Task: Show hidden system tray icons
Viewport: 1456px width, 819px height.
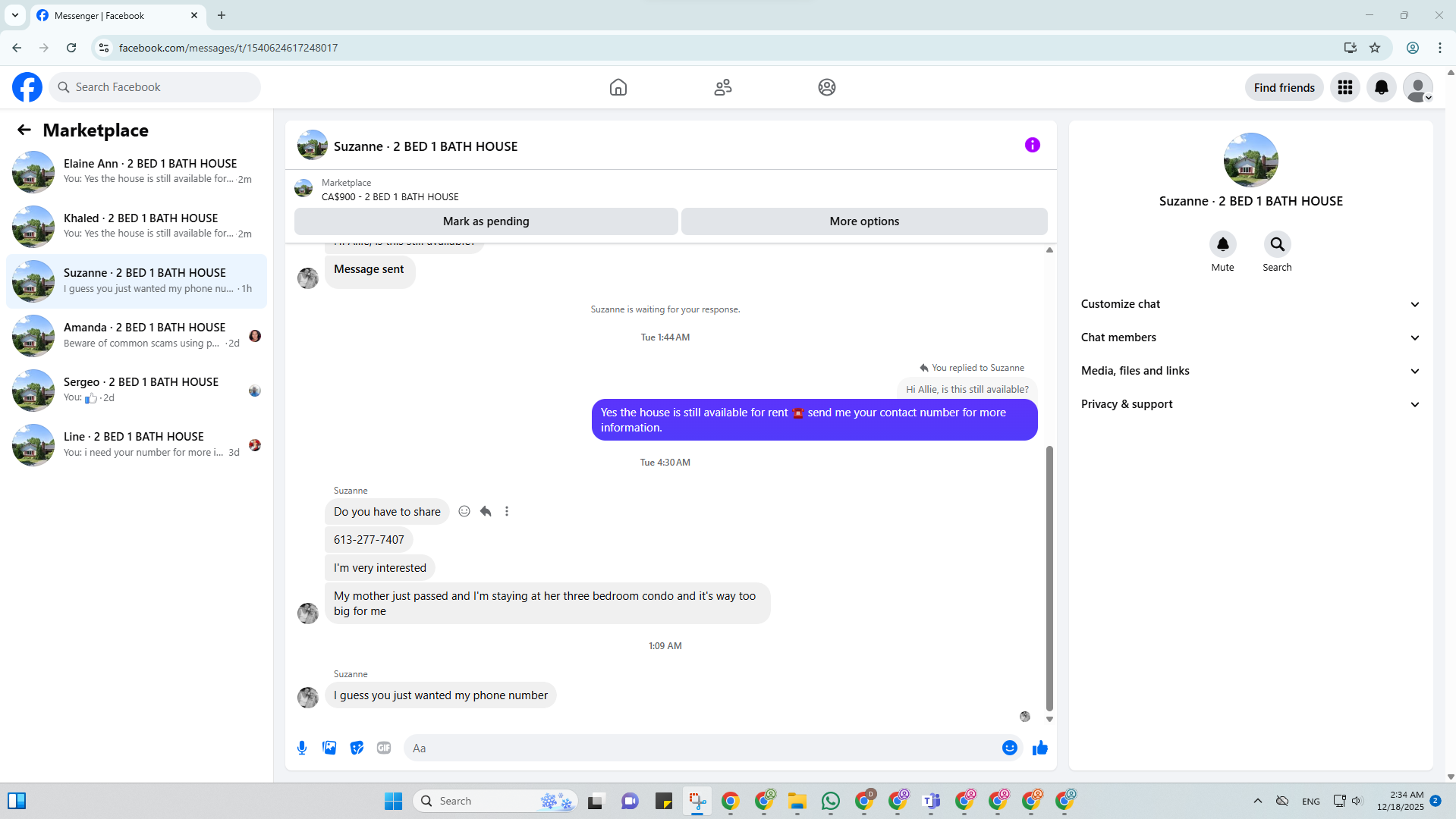Action: coord(1257,801)
